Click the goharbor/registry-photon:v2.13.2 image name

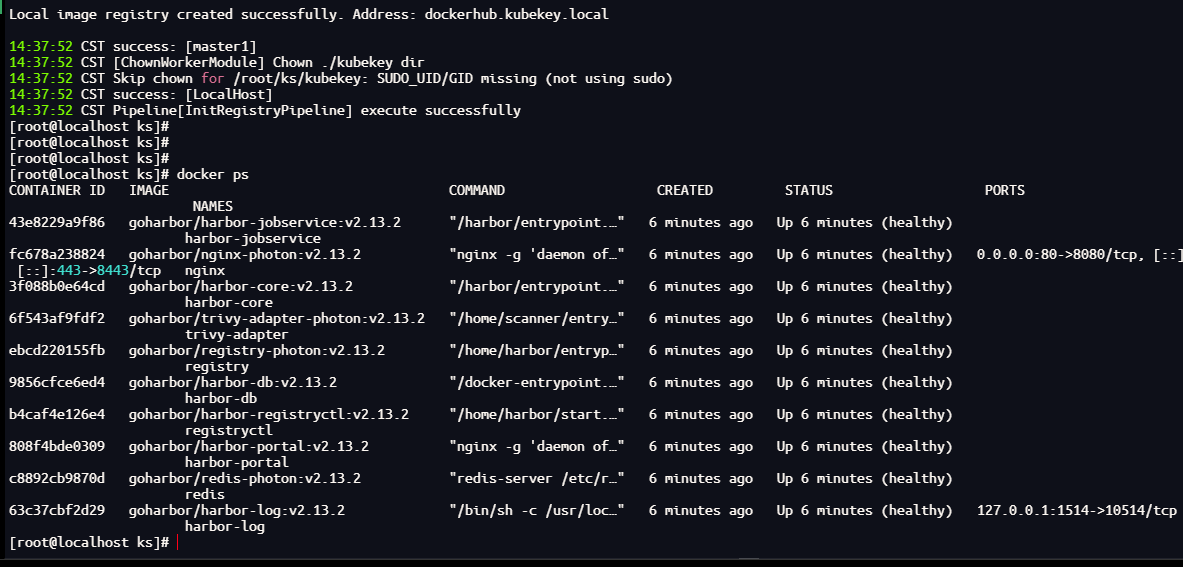click(x=256, y=350)
